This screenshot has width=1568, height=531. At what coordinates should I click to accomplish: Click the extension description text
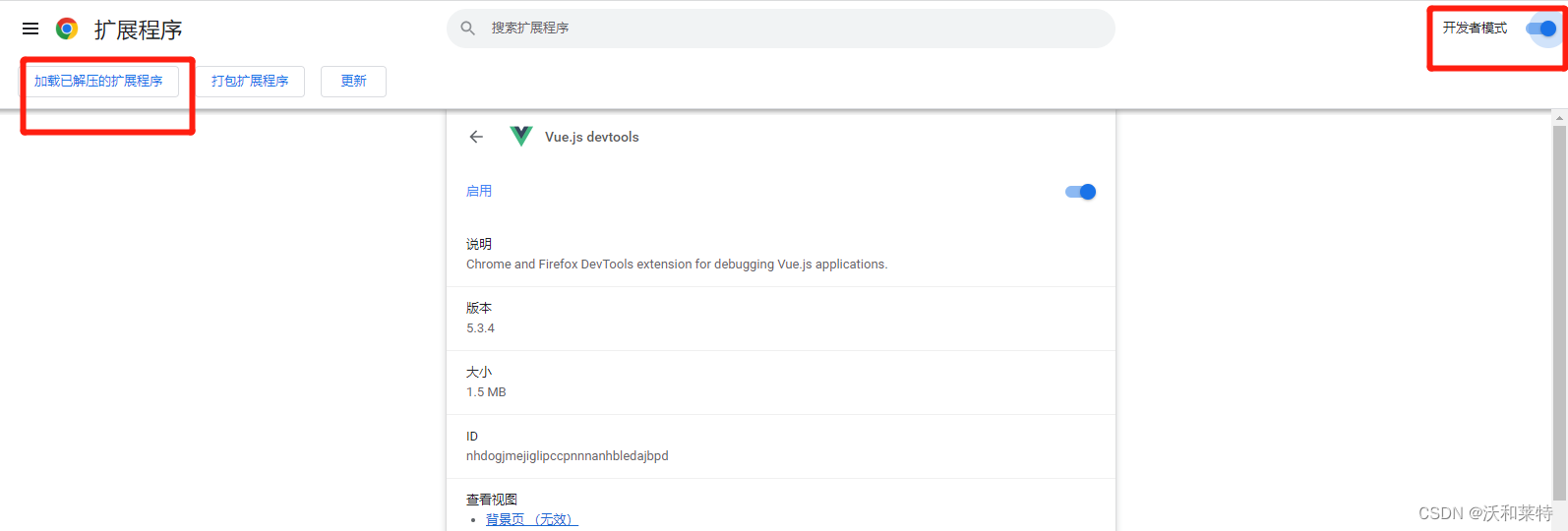click(x=677, y=265)
